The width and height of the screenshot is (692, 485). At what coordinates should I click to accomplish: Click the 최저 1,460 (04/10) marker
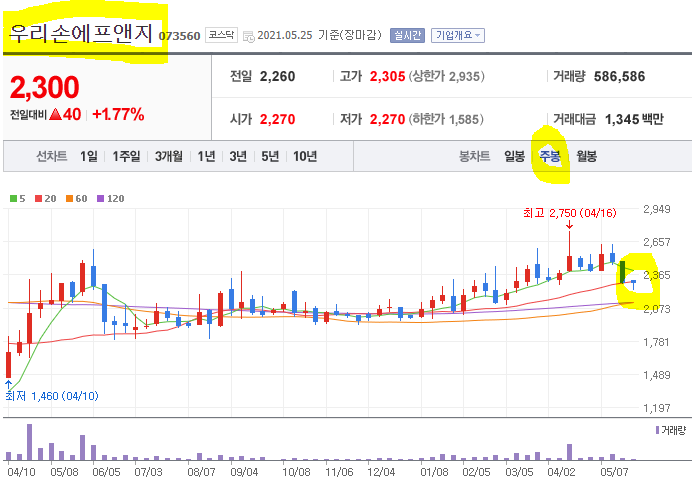[x=52, y=396]
